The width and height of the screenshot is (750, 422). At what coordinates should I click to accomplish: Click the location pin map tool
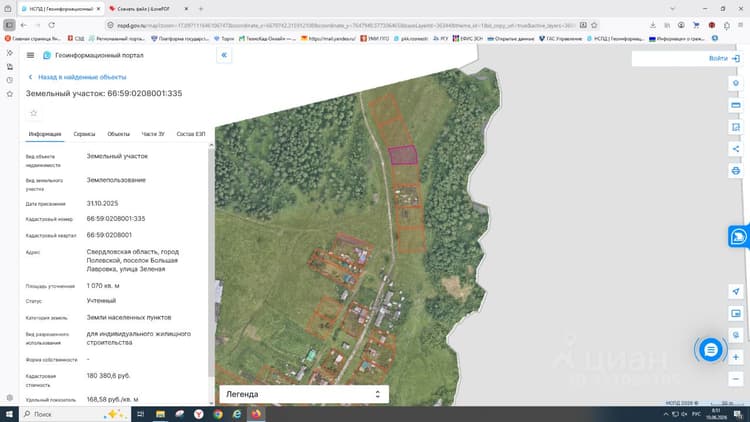pos(736,83)
